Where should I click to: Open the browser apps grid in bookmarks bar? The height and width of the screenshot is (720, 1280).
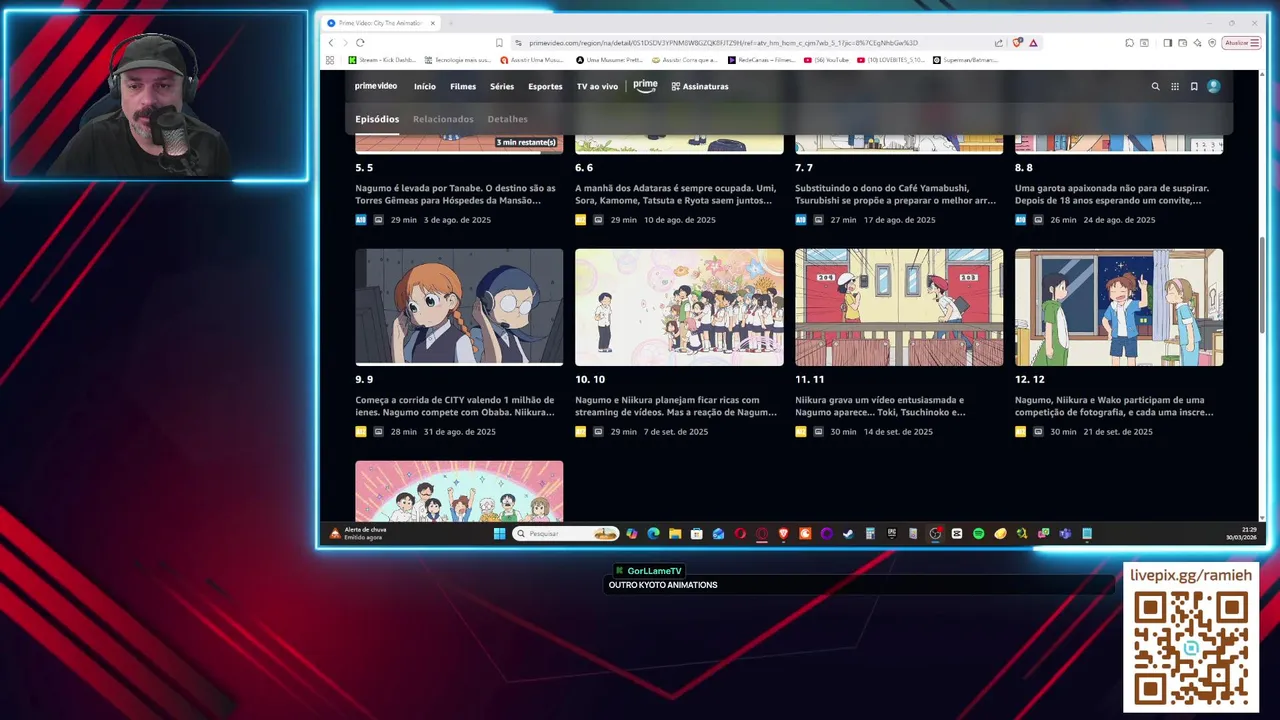[330, 60]
